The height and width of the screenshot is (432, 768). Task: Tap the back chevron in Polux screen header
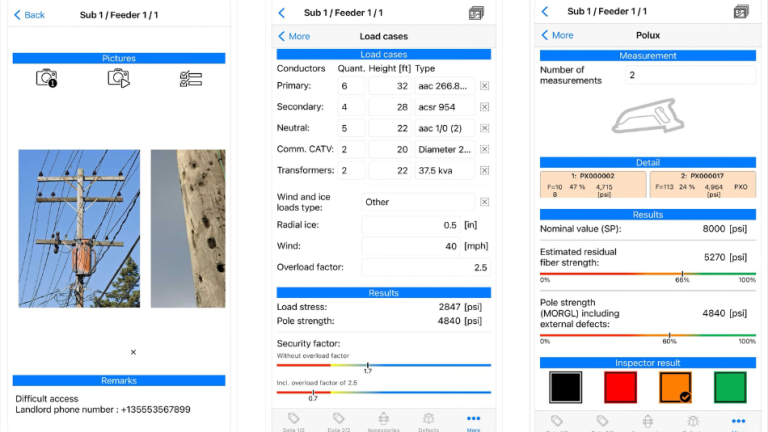(x=545, y=11)
